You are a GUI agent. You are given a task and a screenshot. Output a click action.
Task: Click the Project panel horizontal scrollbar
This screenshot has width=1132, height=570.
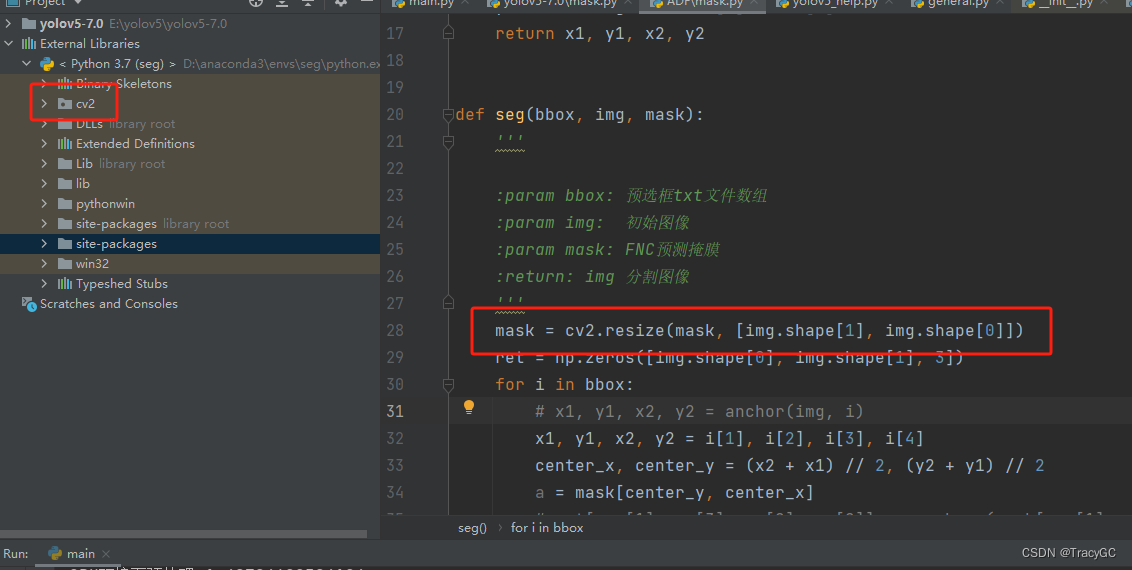(x=184, y=535)
